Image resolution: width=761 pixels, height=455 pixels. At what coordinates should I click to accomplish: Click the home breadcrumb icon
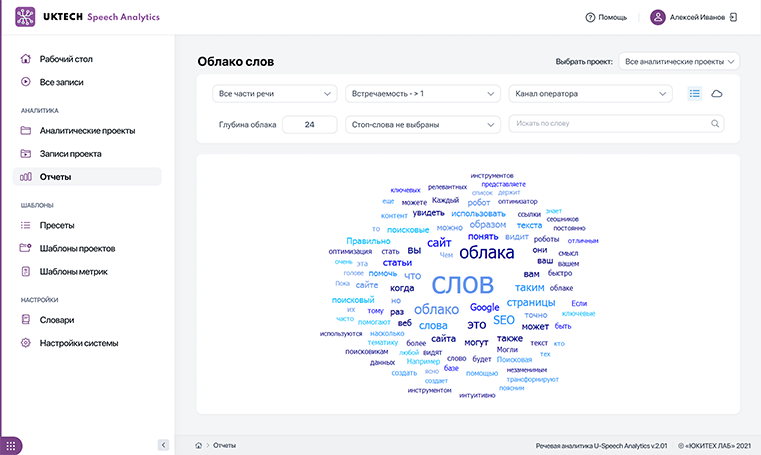pyautogui.click(x=199, y=444)
